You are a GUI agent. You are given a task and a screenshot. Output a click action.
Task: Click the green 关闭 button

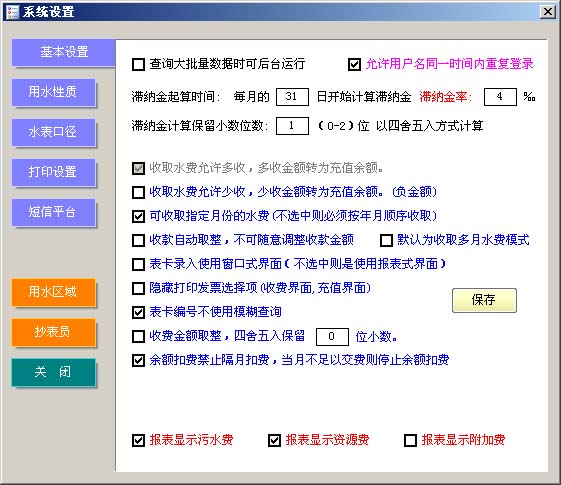pyautogui.click(x=54, y=372)
